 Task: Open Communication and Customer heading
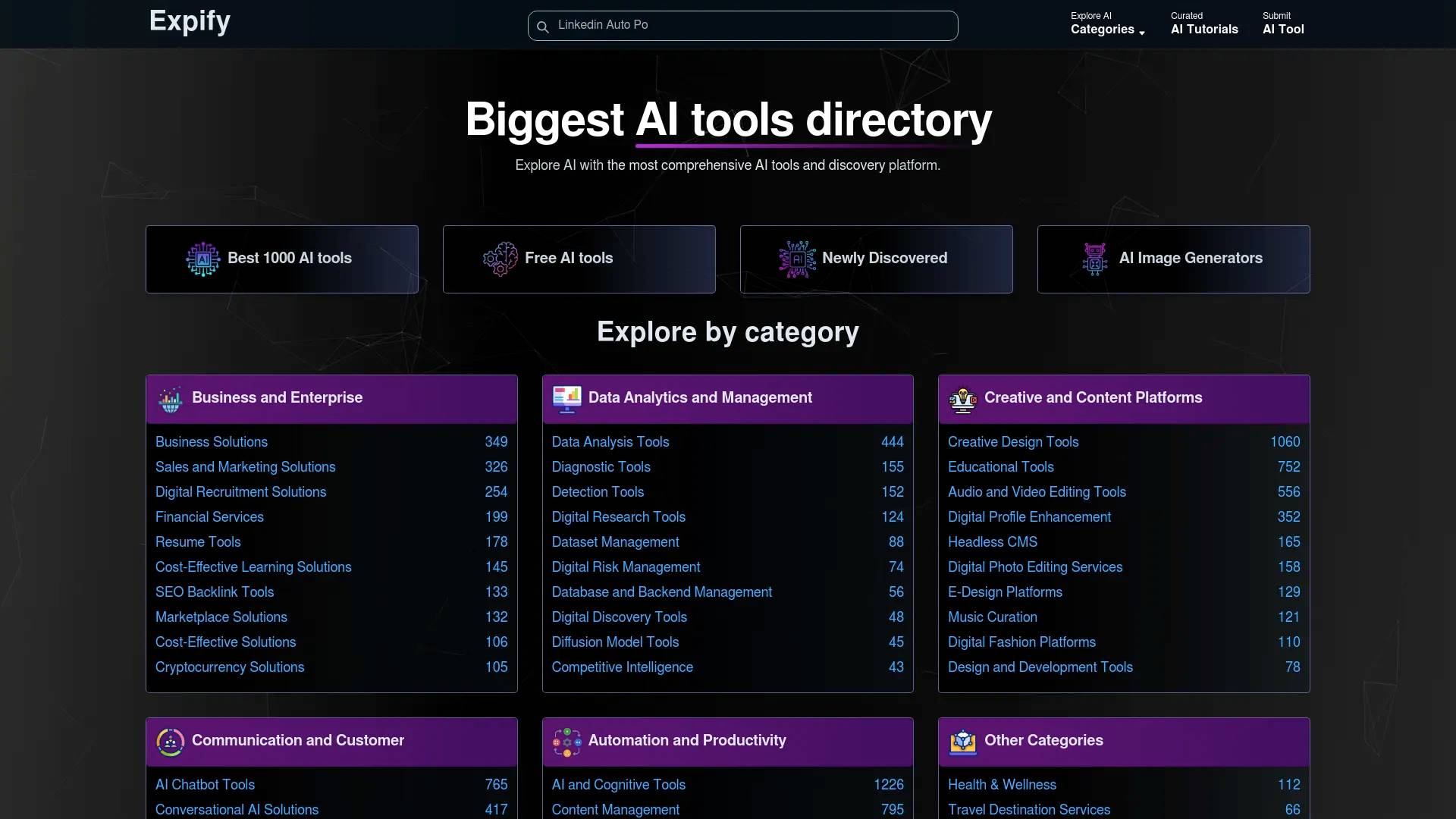(x=298, y=740)
